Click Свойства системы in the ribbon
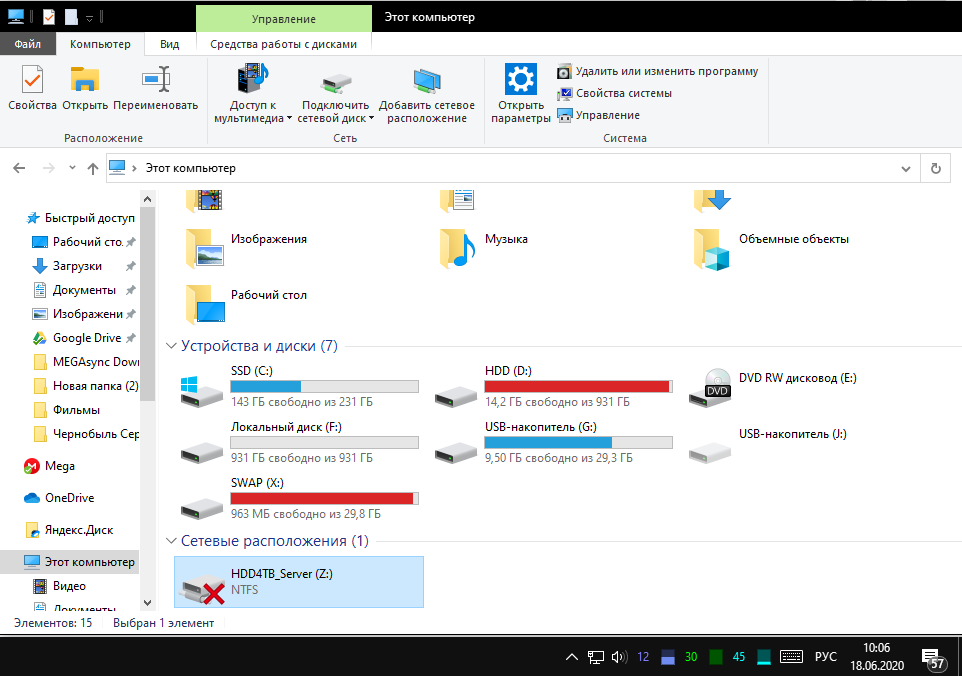Screen dimensions: 962x676 [623, 93]
